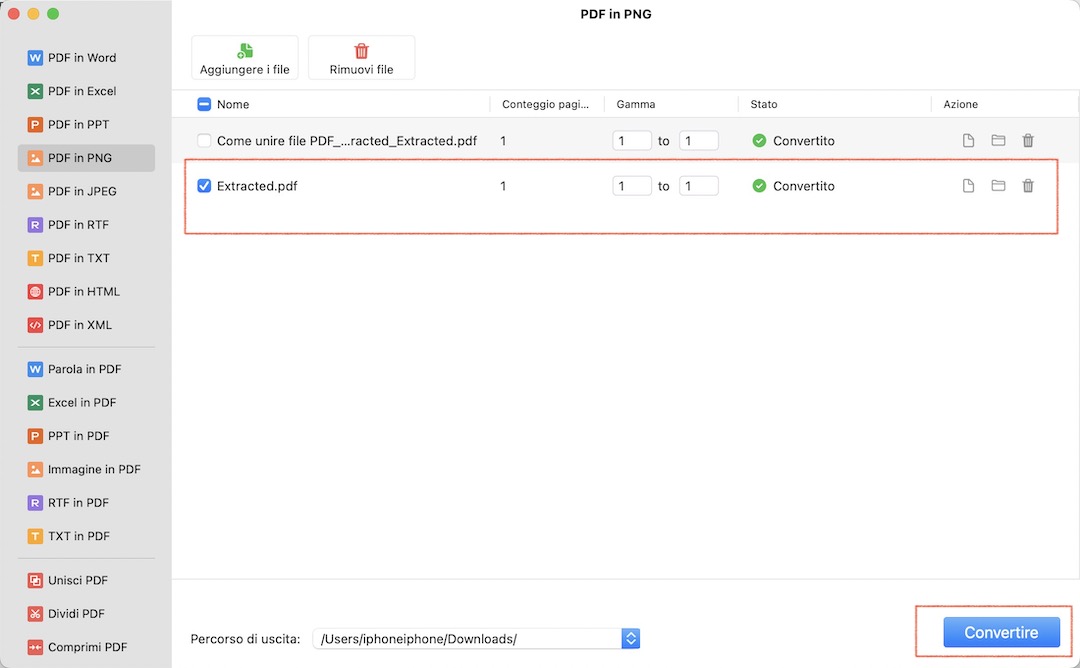Select PDF in JPEG from sidebar
The height and width of the screenshot is (668, 1080).
pyautogui.click(x=82, y=191)
